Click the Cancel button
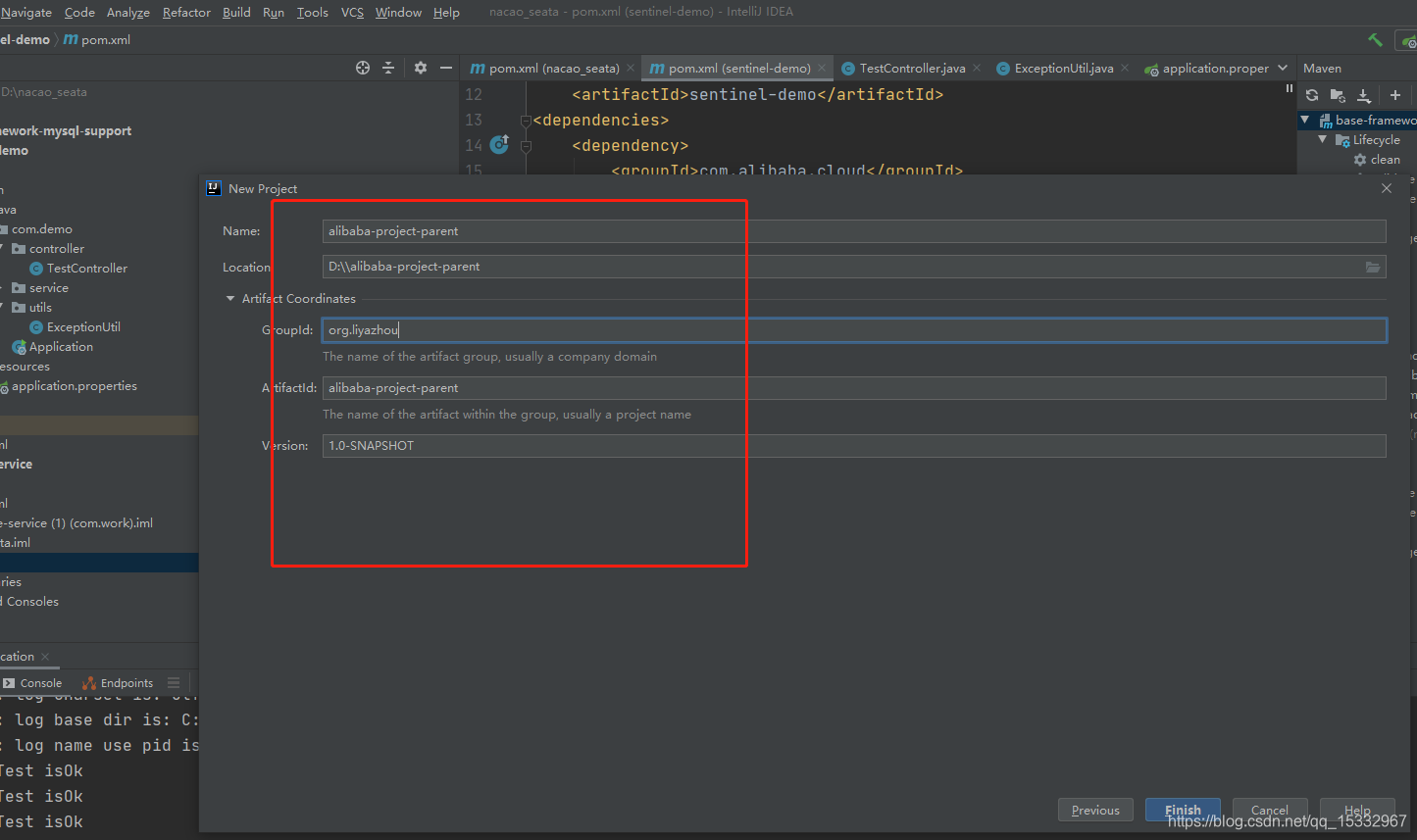 (1270, 811)
